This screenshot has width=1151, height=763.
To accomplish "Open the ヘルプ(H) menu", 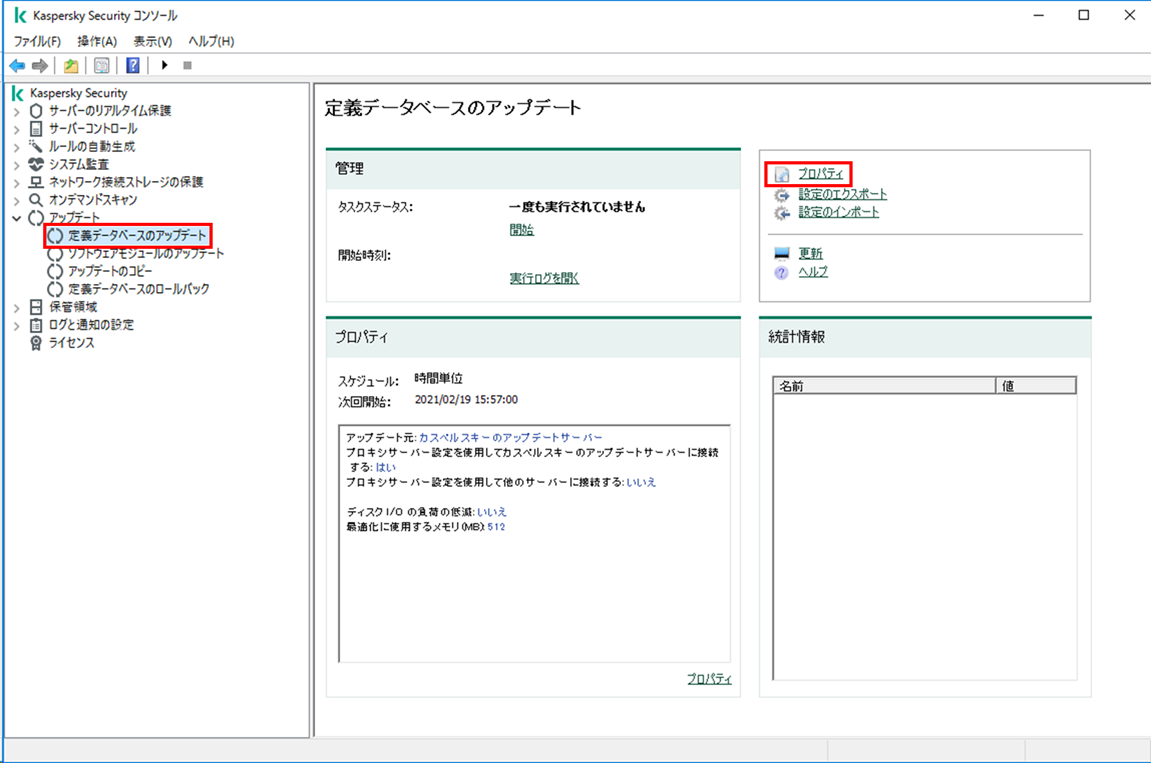I will coord(211,41).
